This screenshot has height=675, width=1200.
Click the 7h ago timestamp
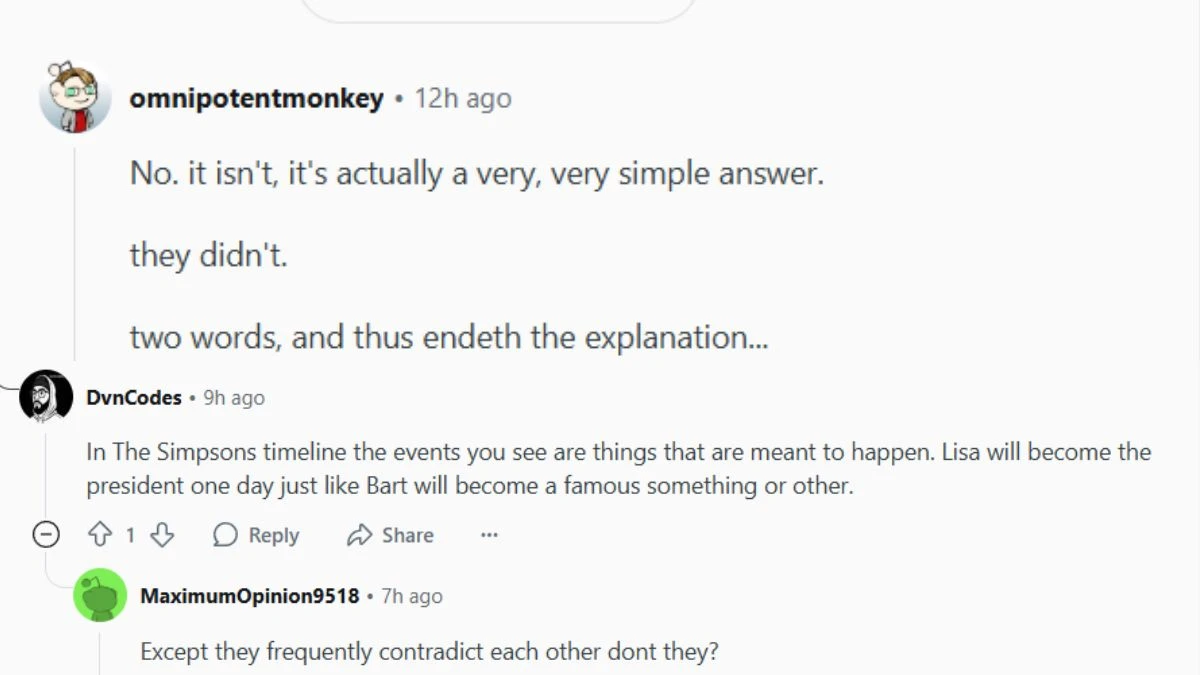click(x=412, y=596)
